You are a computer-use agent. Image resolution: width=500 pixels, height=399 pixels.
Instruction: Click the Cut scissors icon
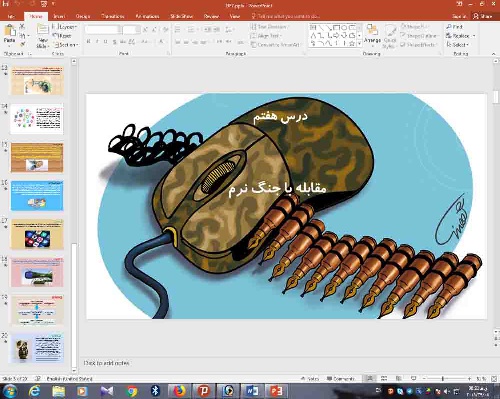23,26
